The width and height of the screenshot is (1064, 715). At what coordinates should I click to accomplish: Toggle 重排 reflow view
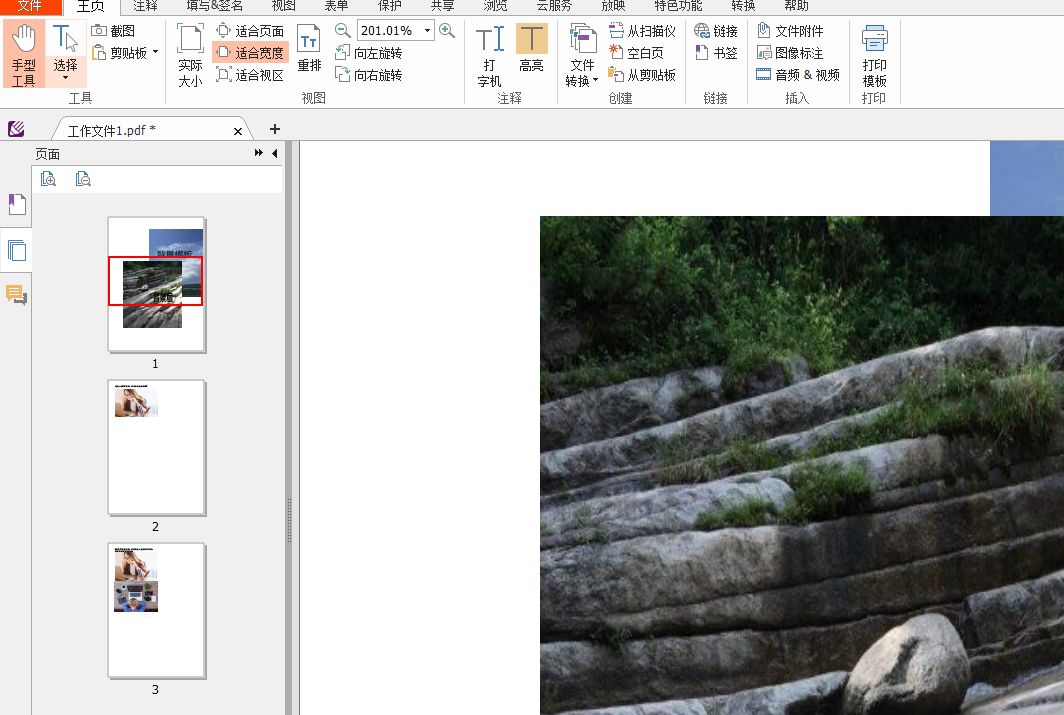pos(309,55)
